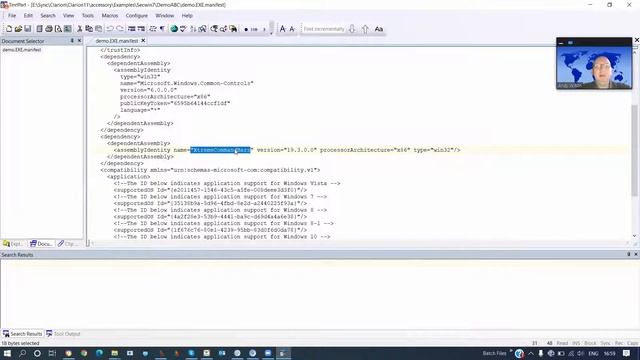
Task: Select demo.EXE.manifest in Document Selector list
Action: click(22, 50)
